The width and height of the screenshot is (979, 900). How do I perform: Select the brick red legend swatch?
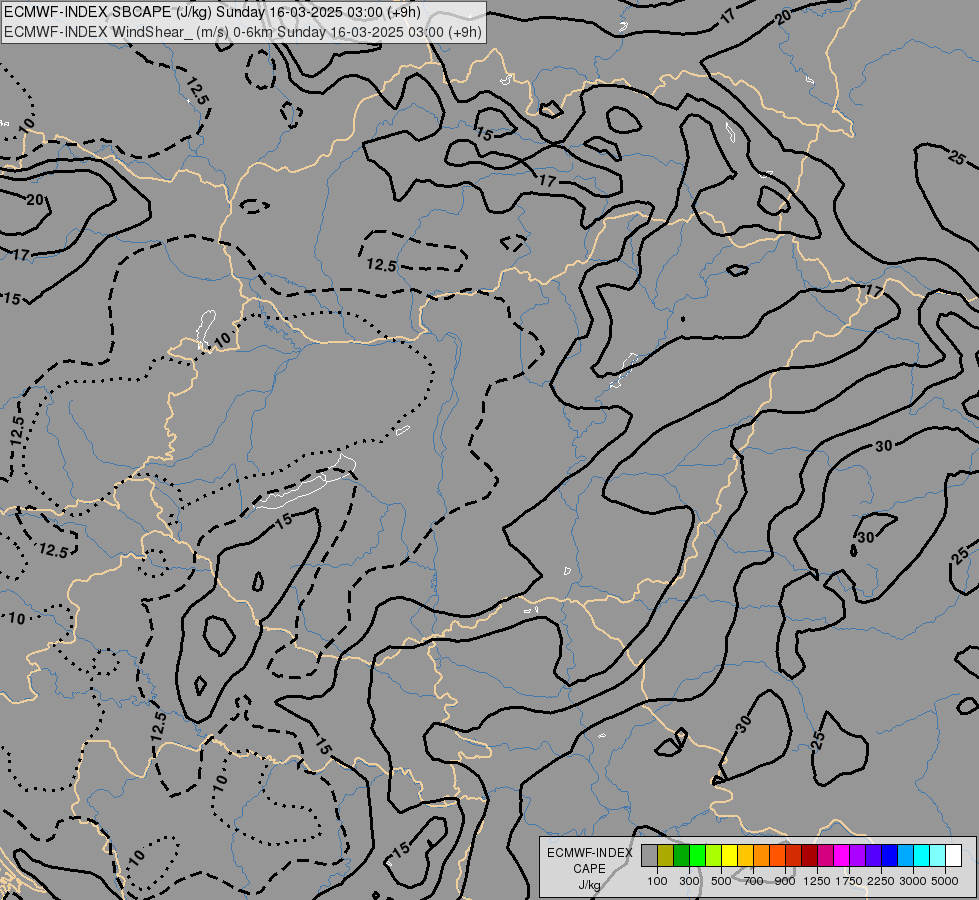coord(794,855)
